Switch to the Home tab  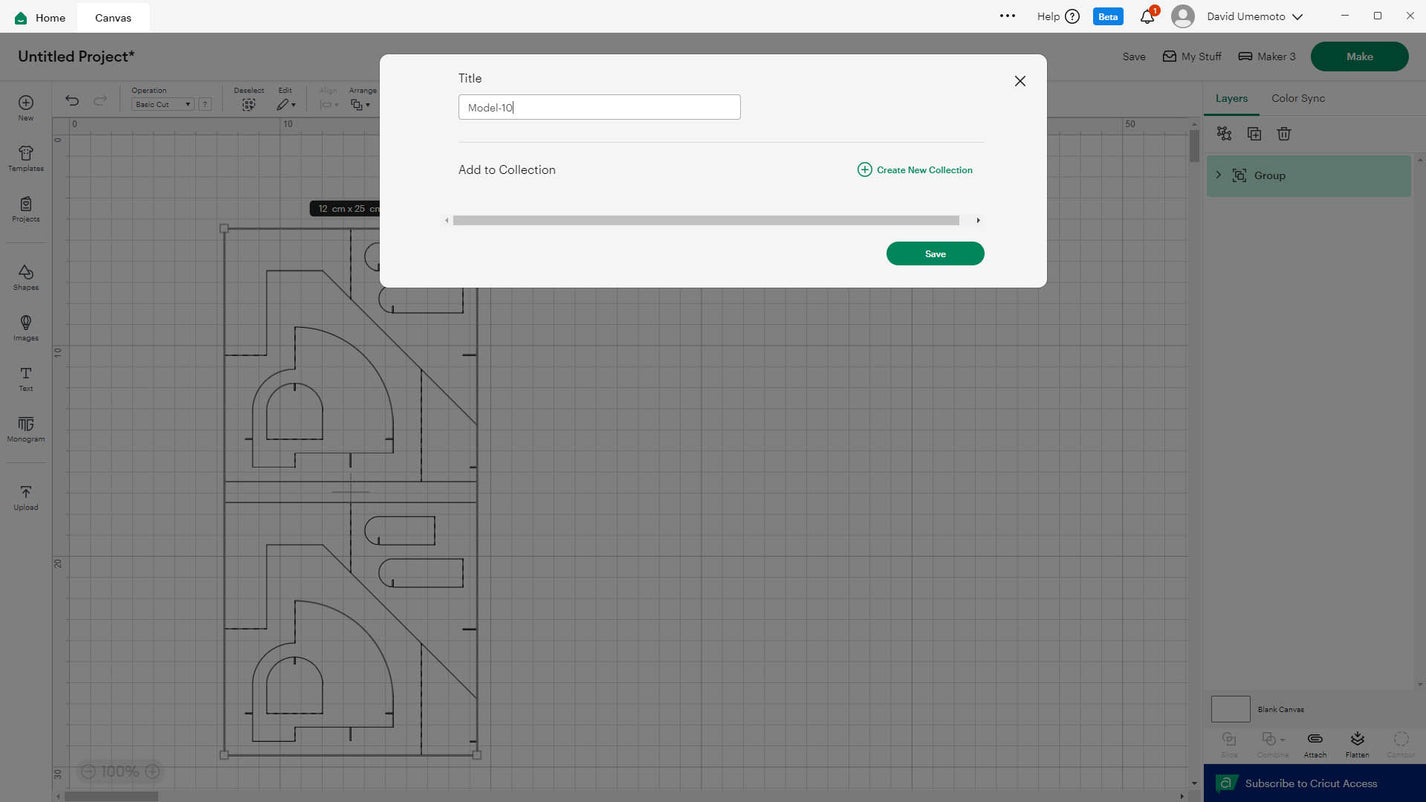point(40,17)
